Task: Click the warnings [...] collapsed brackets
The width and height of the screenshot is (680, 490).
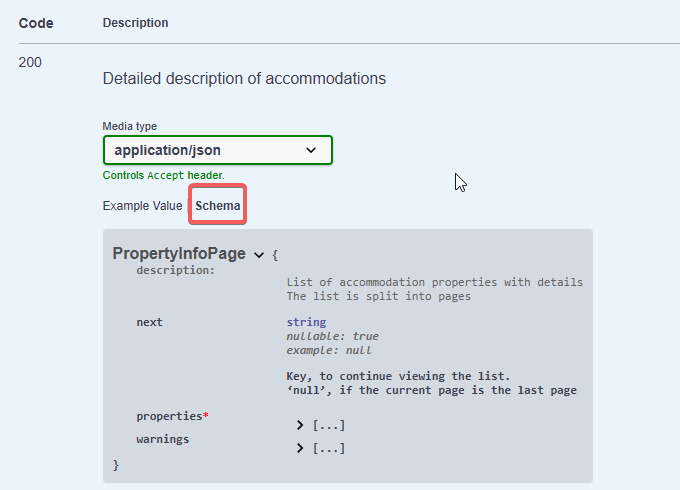Action: pyautogui.click(x=329, y=448)
